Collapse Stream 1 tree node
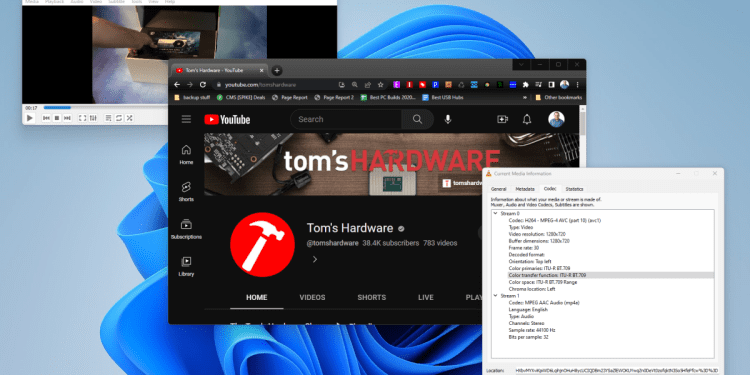750x375 pixels. [x=496, y=296]
